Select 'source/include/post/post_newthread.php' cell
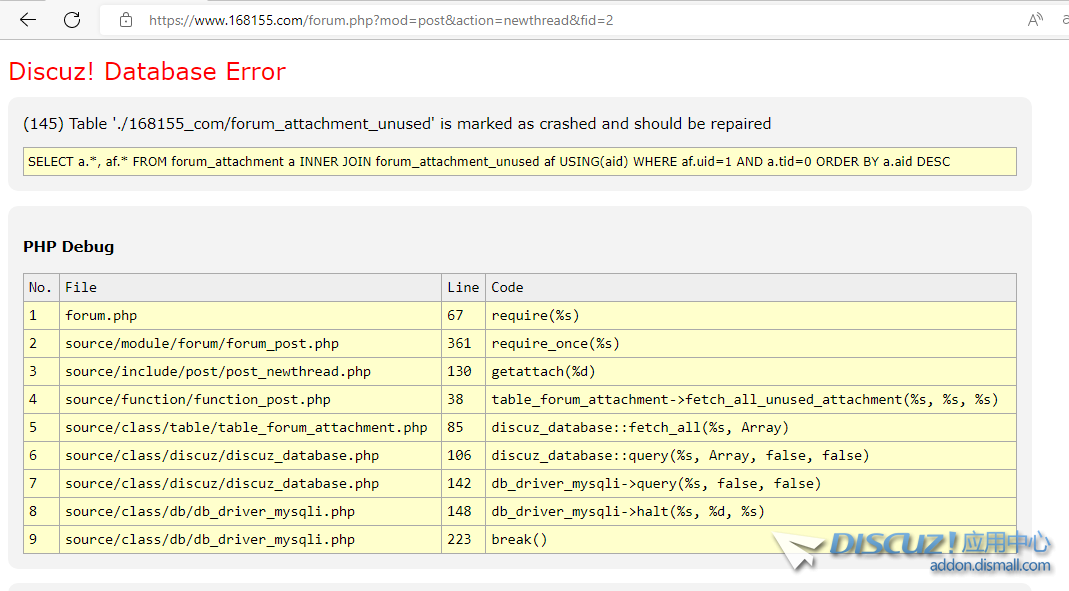This screenshot has width=1069, height=591. [250, 372]
